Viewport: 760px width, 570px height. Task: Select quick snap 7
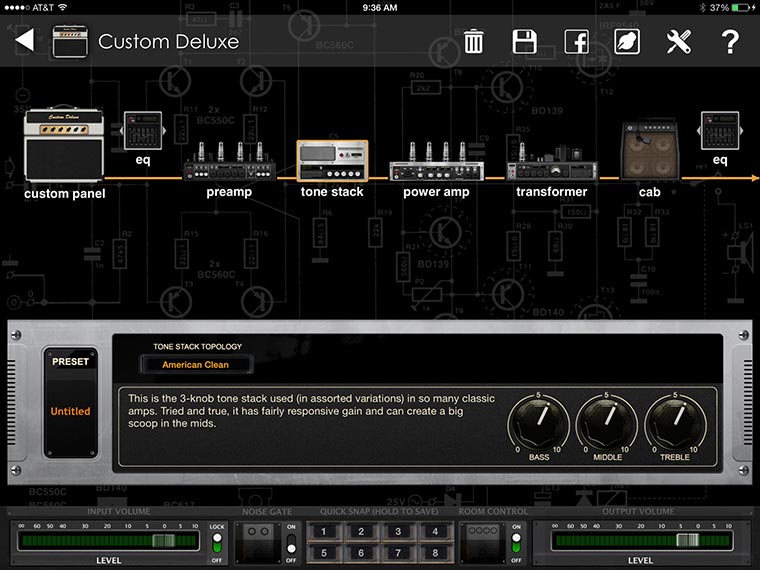(x=398, y=553)
